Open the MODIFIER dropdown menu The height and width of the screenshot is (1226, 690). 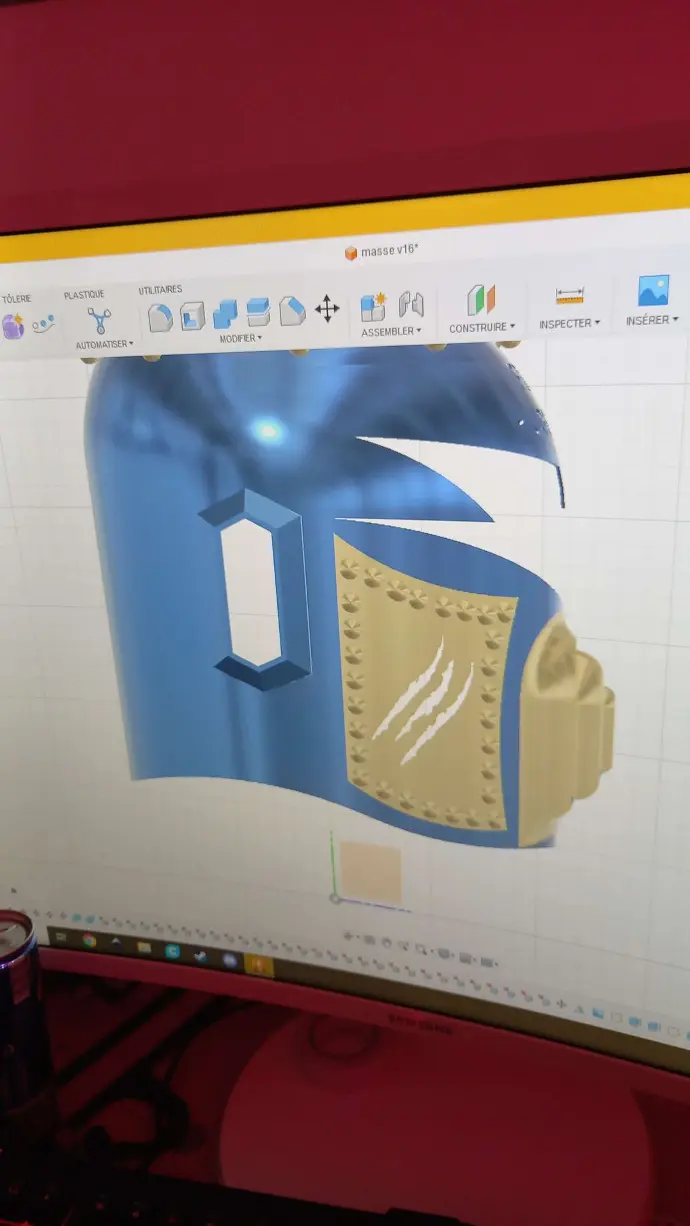[240, 338]
